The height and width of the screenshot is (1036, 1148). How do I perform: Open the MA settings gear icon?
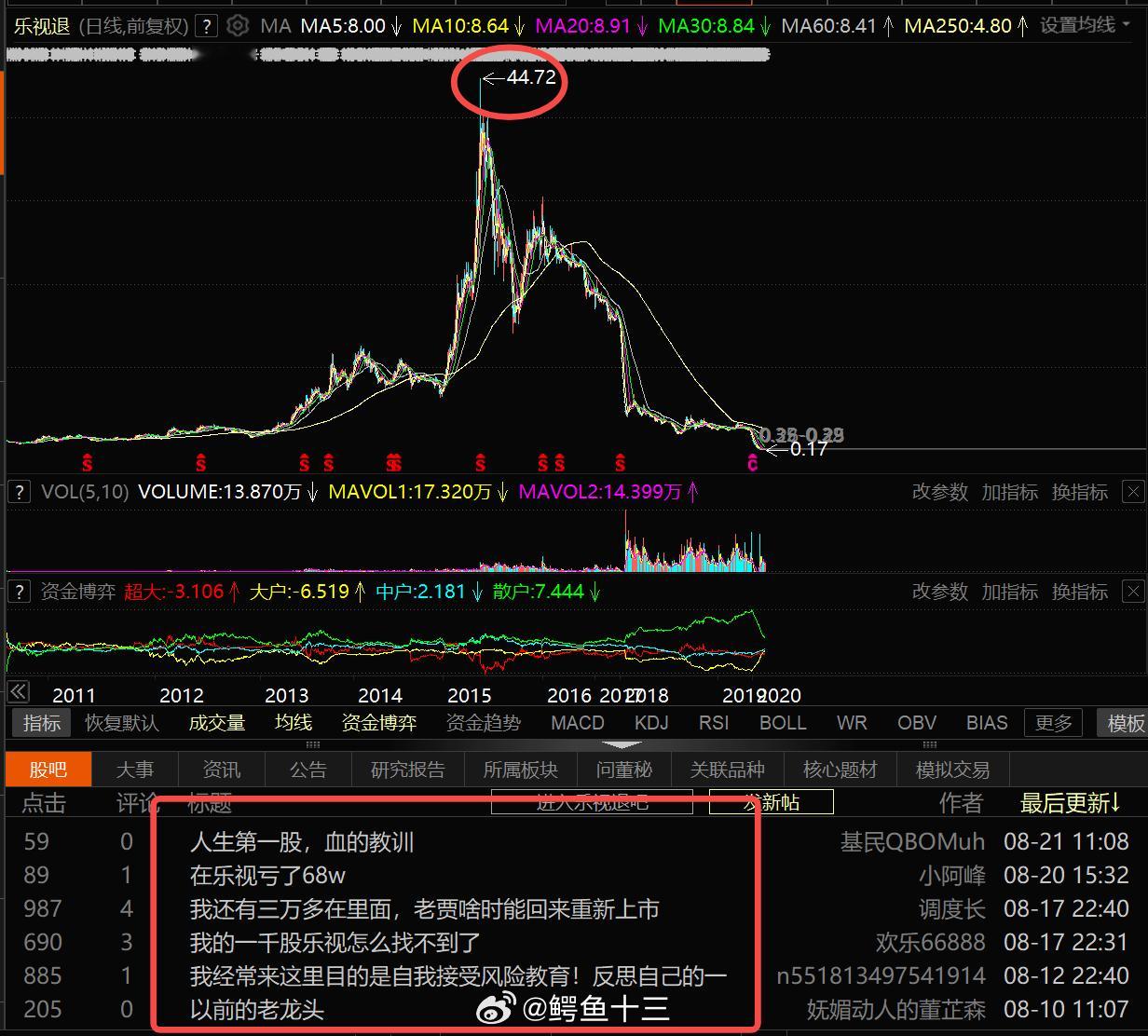click(x=238, y=25)
